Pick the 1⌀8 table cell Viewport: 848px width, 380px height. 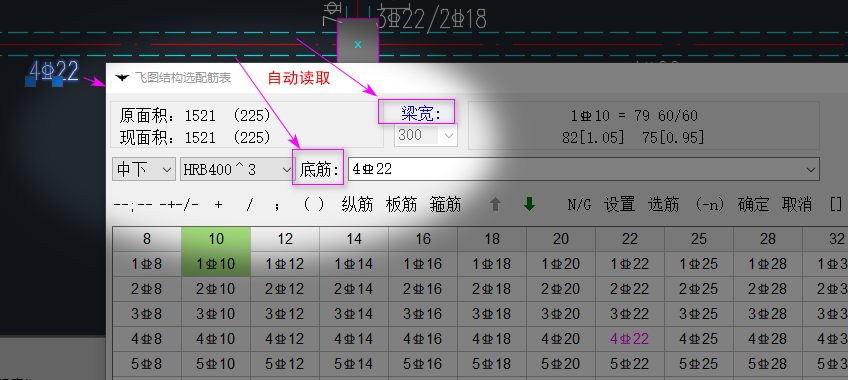pyautogui.click(x=147, y=264)
